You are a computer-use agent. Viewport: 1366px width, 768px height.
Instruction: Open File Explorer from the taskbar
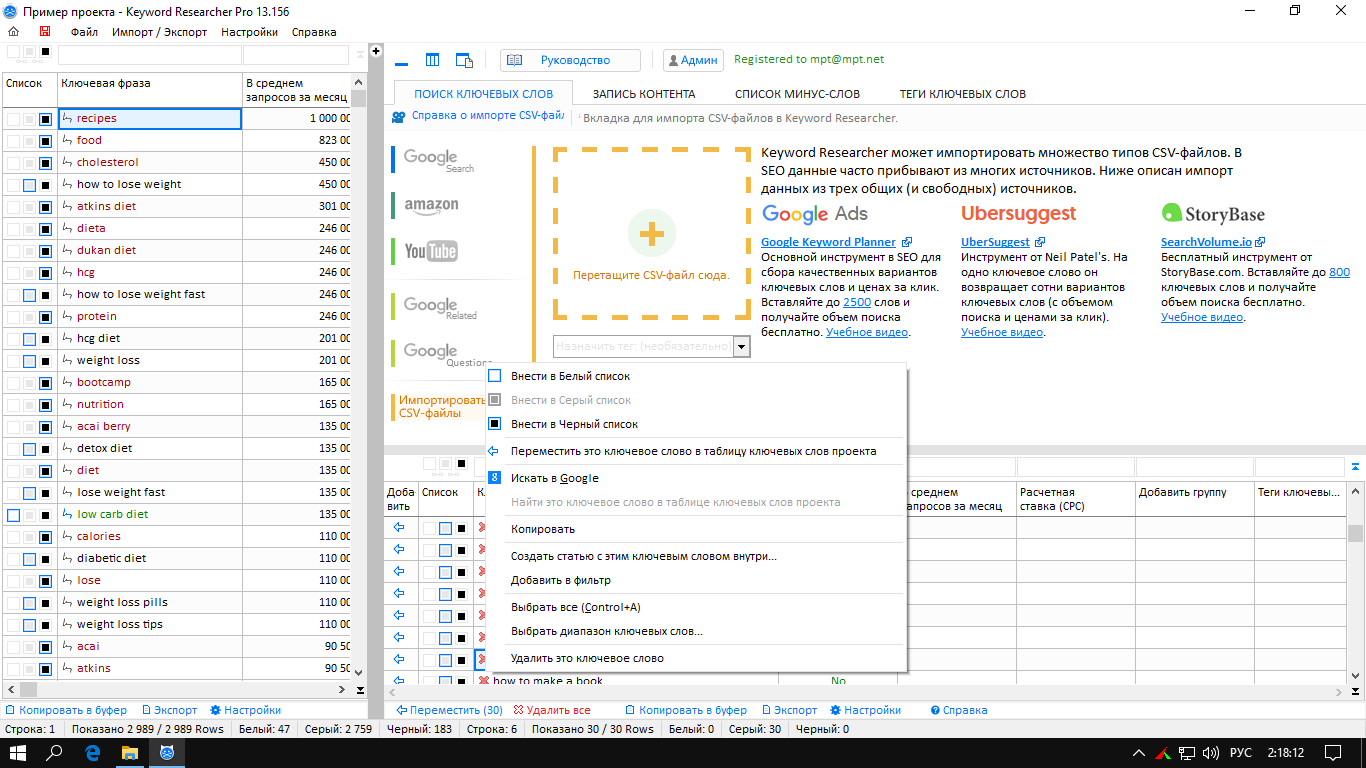point(130,752)
